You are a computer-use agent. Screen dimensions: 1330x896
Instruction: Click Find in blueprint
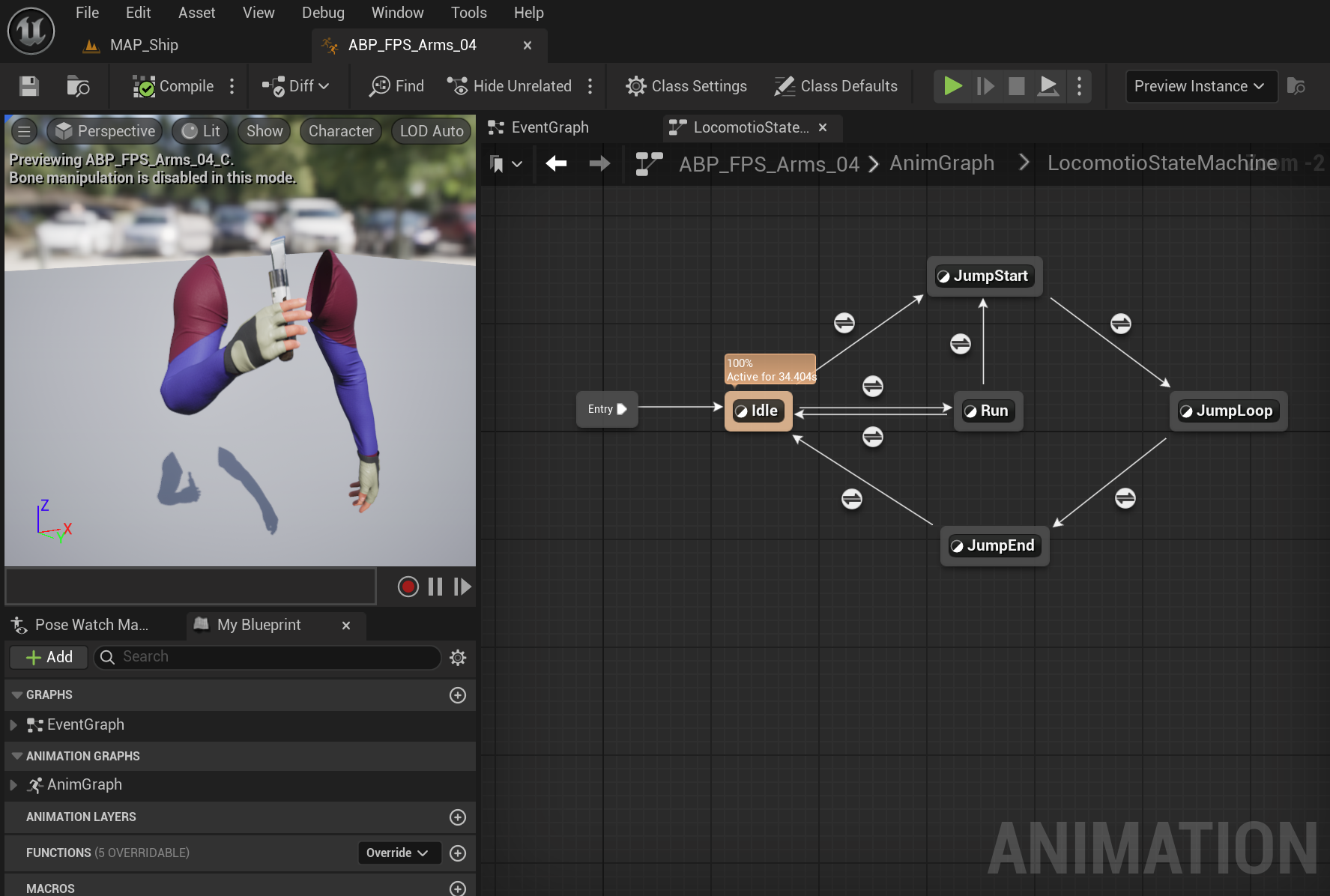[396, 86]
